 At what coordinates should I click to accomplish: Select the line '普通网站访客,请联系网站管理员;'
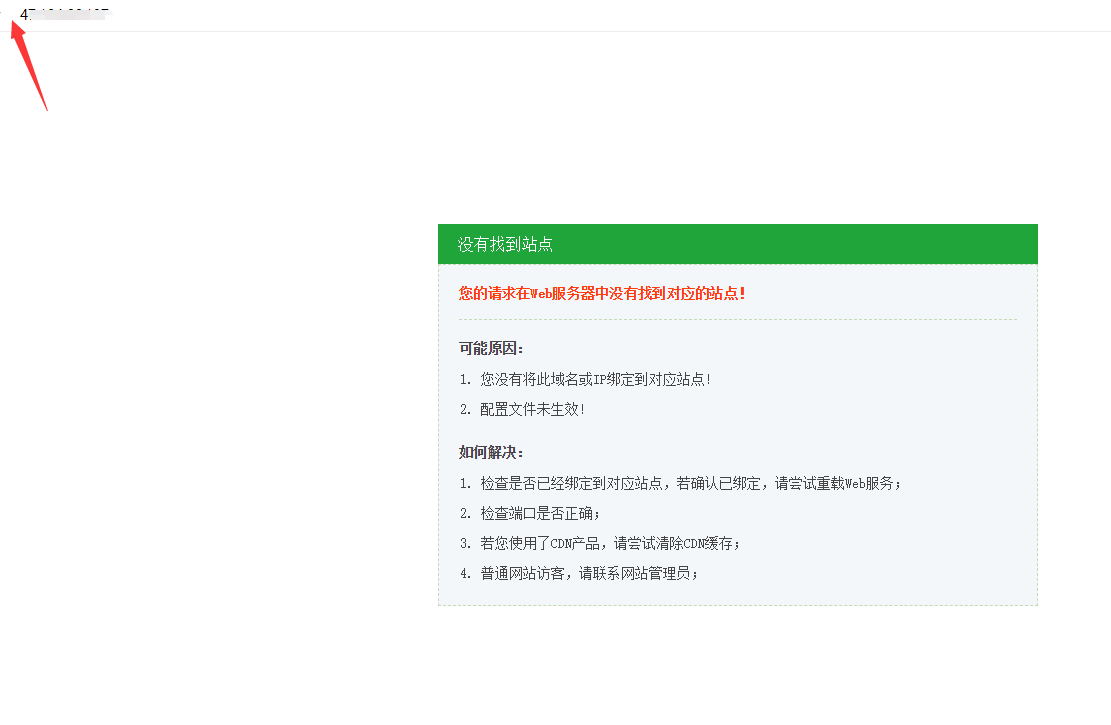(x=589, y=573)
